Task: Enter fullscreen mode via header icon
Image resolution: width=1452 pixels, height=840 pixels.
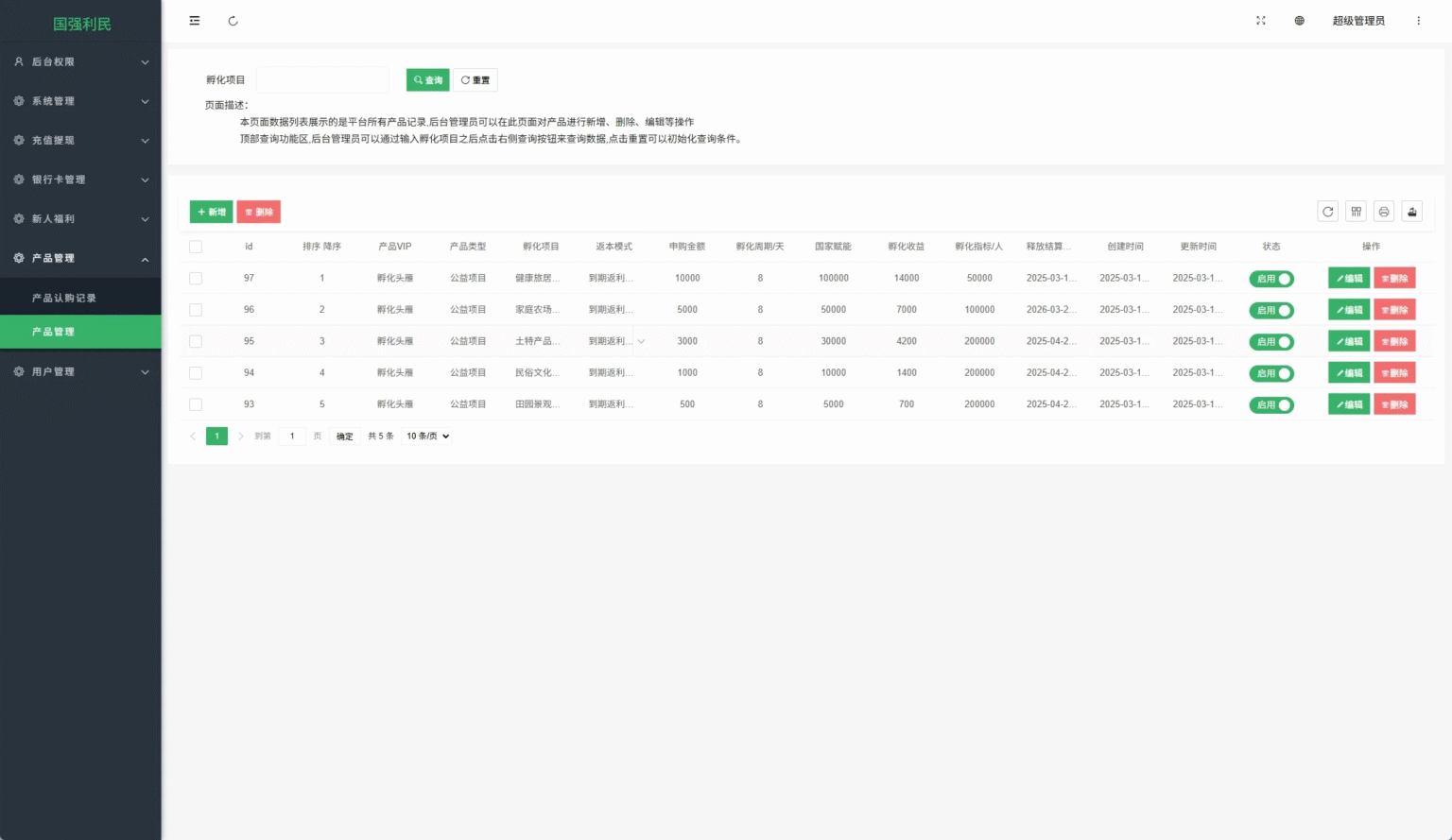Action: (x=1260, y=21)
